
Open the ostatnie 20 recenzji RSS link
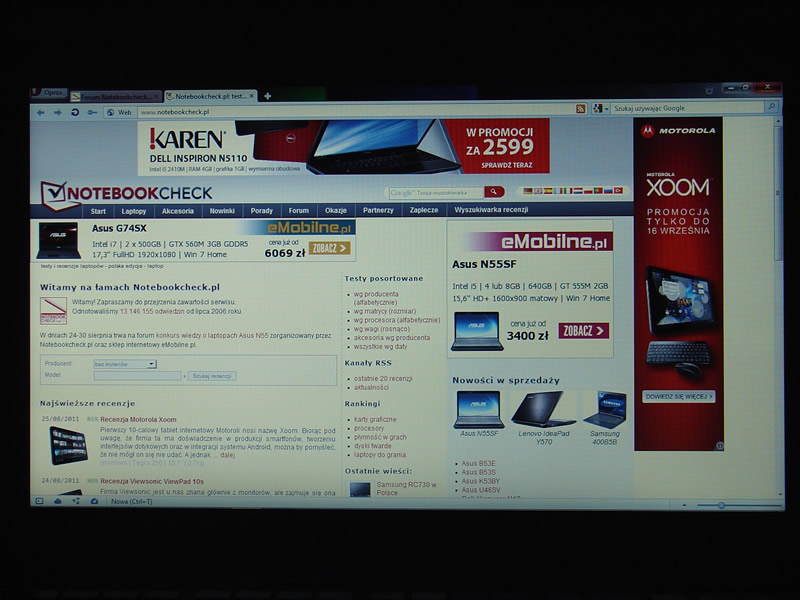[383, 379]
